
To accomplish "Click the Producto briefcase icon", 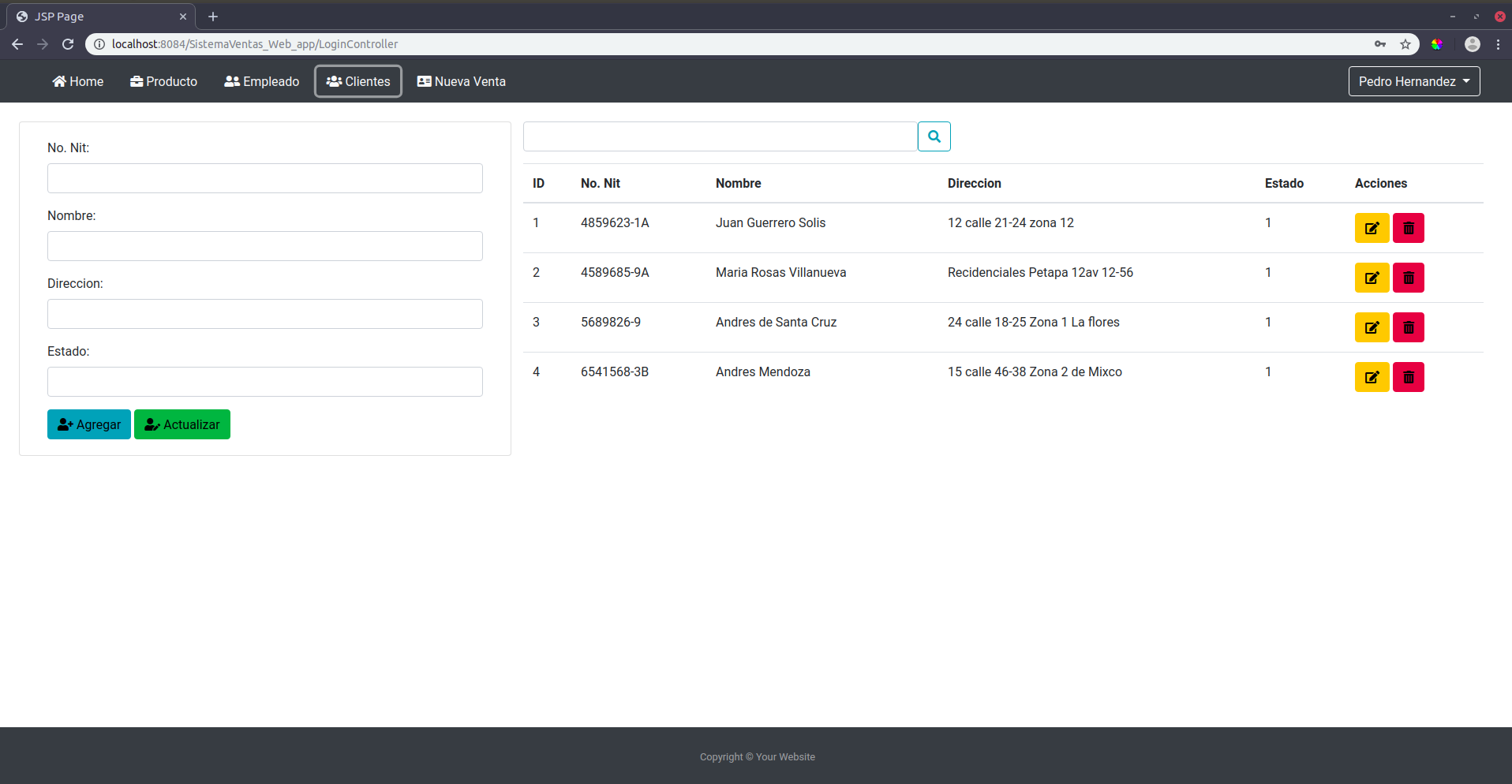I will pyautogui.click(x=136, y=81).
